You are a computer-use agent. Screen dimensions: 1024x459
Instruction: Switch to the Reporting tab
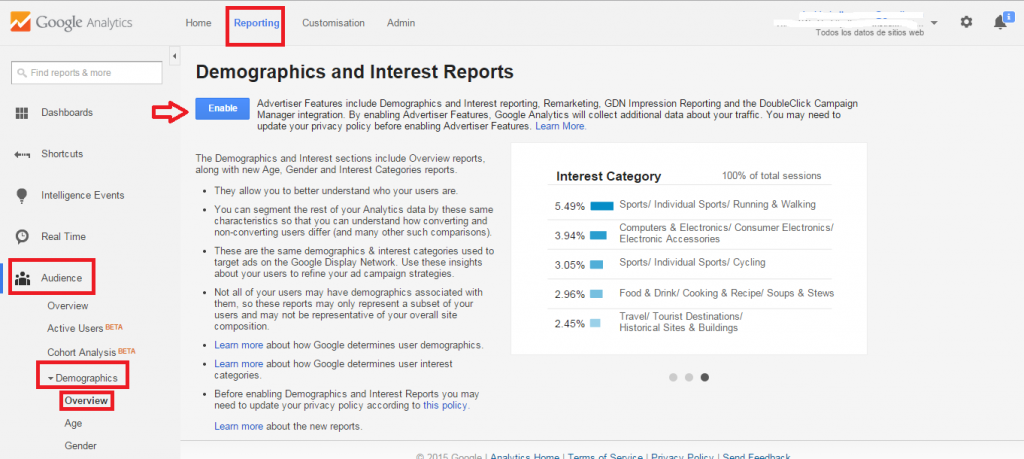coord(257,23)
